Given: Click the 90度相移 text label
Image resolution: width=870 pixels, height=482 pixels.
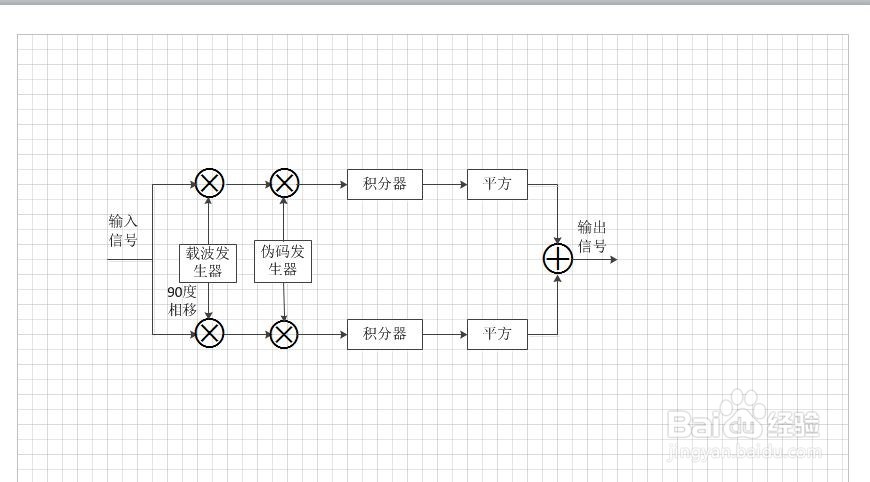Looking at the screenshot, I should (183, 301).
